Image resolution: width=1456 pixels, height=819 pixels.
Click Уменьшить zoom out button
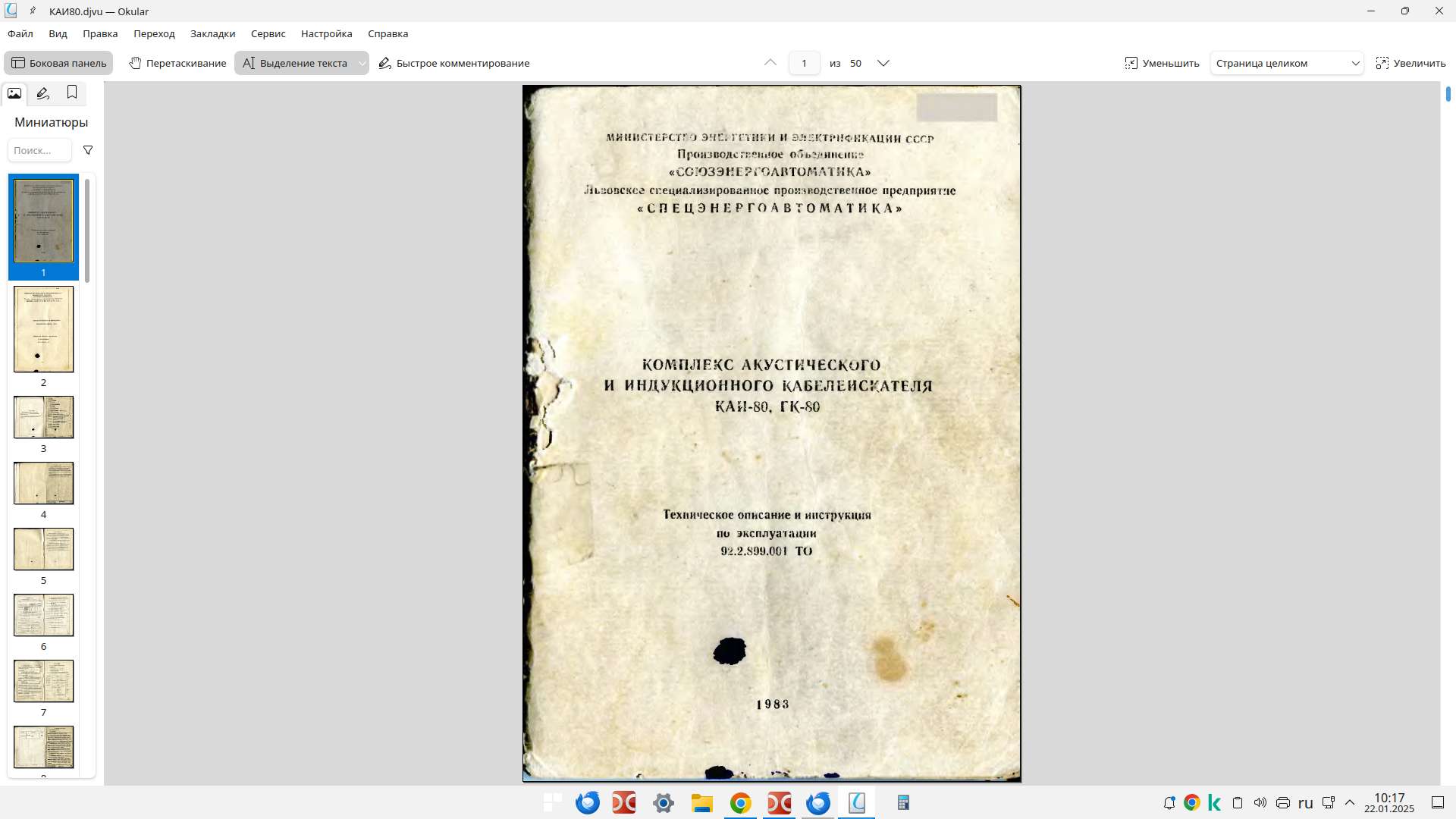coord(1162,63)
